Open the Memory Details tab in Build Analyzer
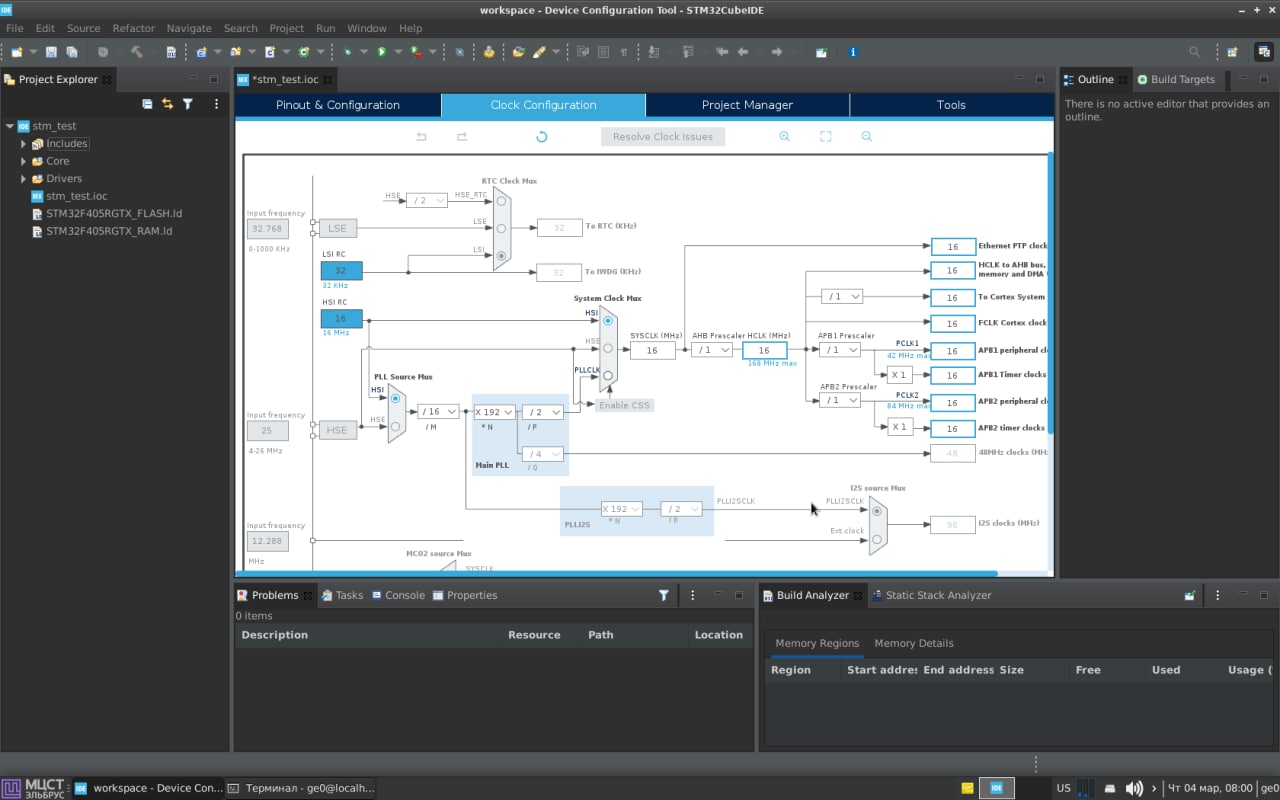 point(914,643)
